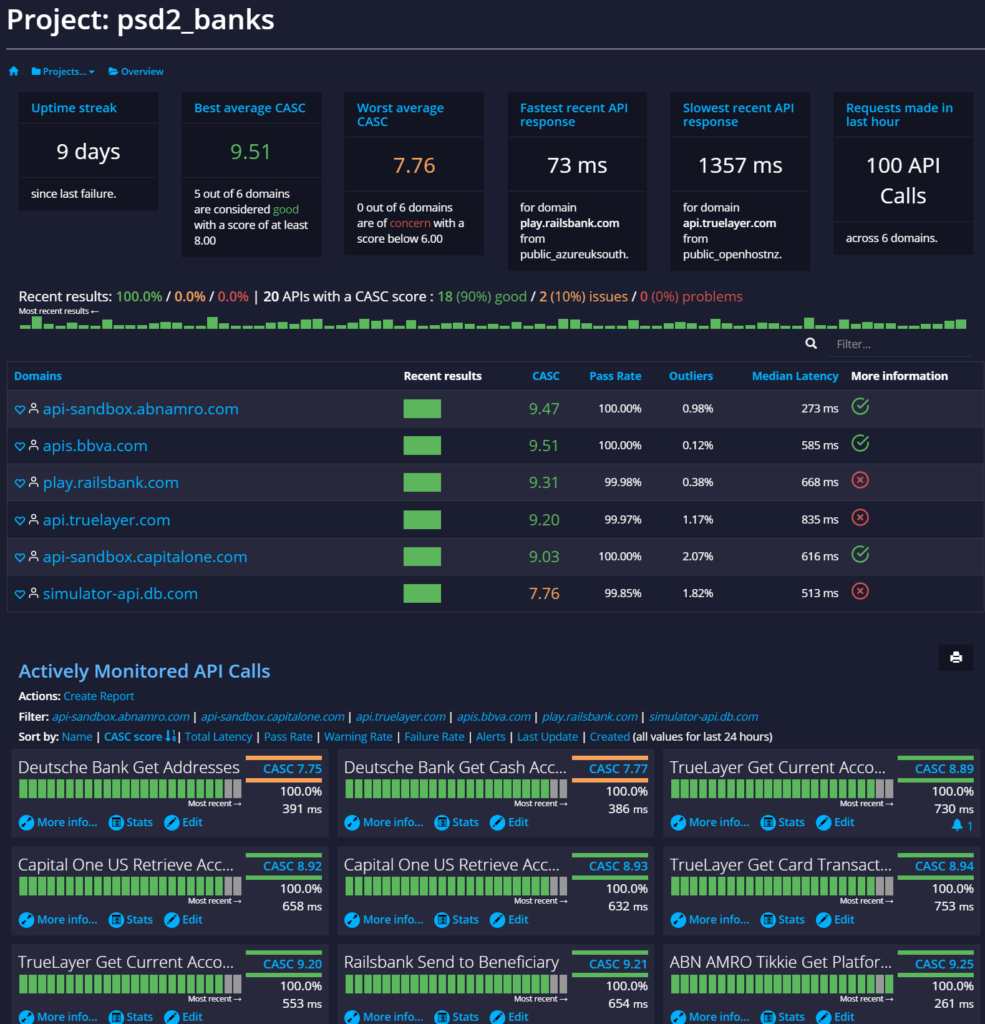Sort API calls by Created

[609, 737]
